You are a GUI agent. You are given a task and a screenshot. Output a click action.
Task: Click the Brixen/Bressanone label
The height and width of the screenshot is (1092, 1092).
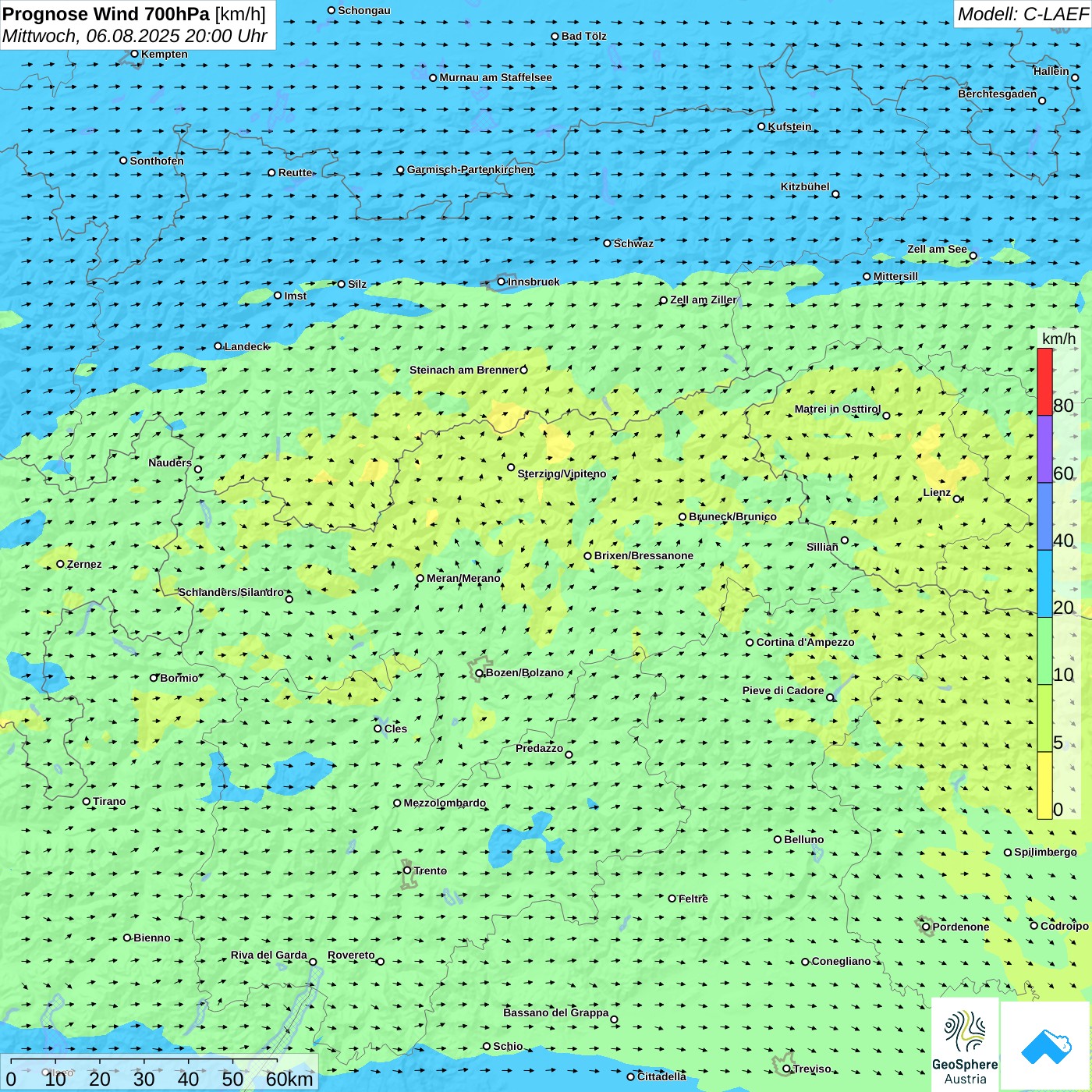pos(643,555)
